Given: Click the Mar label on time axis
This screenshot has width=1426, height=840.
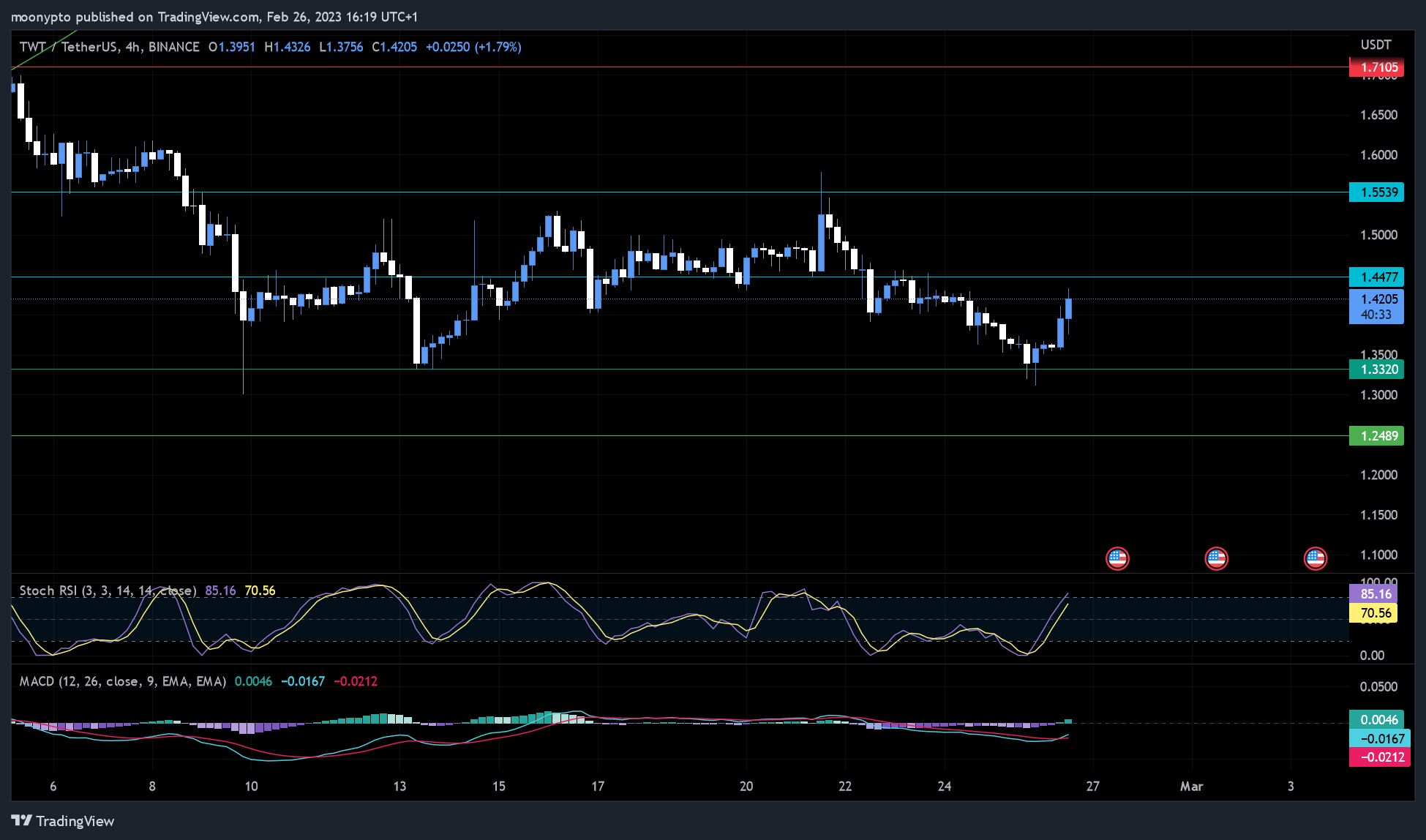Looking at the screenshot, I should pyautogui.click(x=1192, y=787).
